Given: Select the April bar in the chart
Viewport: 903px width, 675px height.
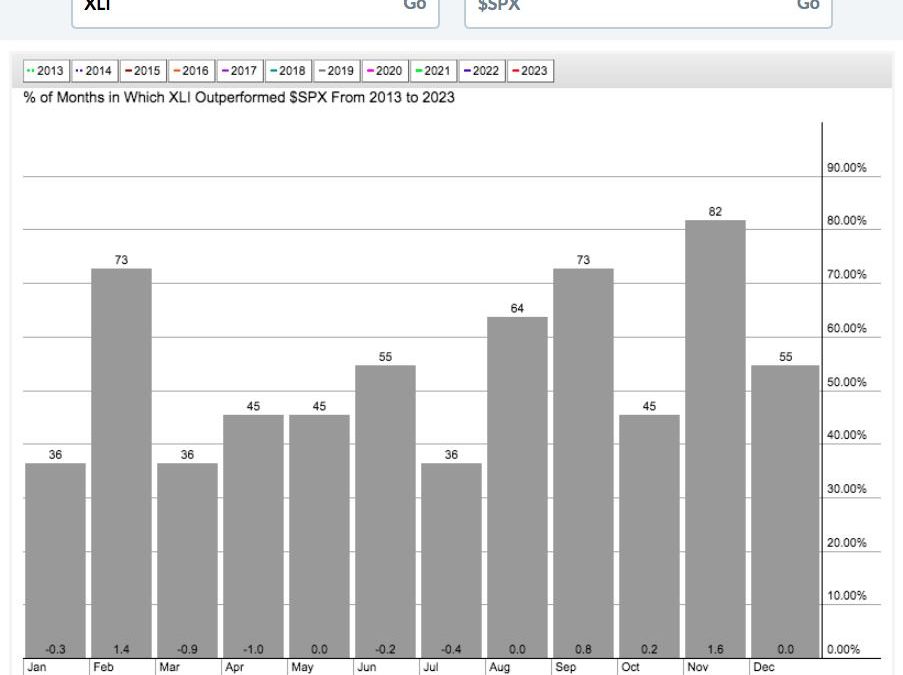Looking at the screenshot, I should click(253, 536).
